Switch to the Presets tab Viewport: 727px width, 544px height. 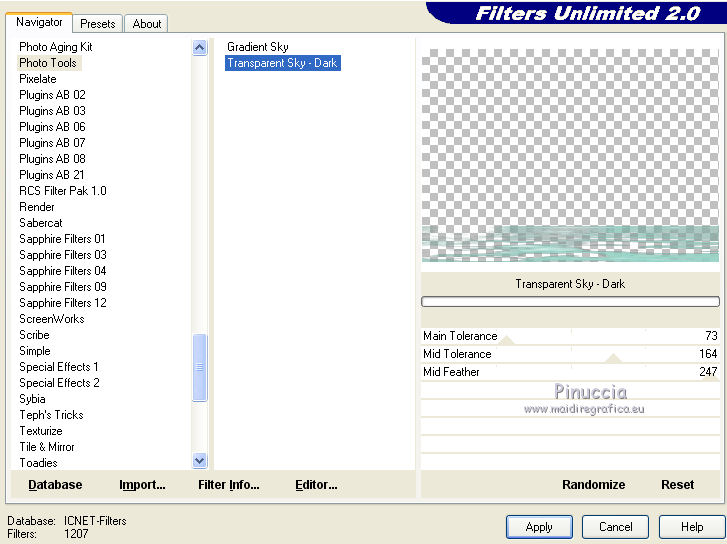click(x=97, y=23)
